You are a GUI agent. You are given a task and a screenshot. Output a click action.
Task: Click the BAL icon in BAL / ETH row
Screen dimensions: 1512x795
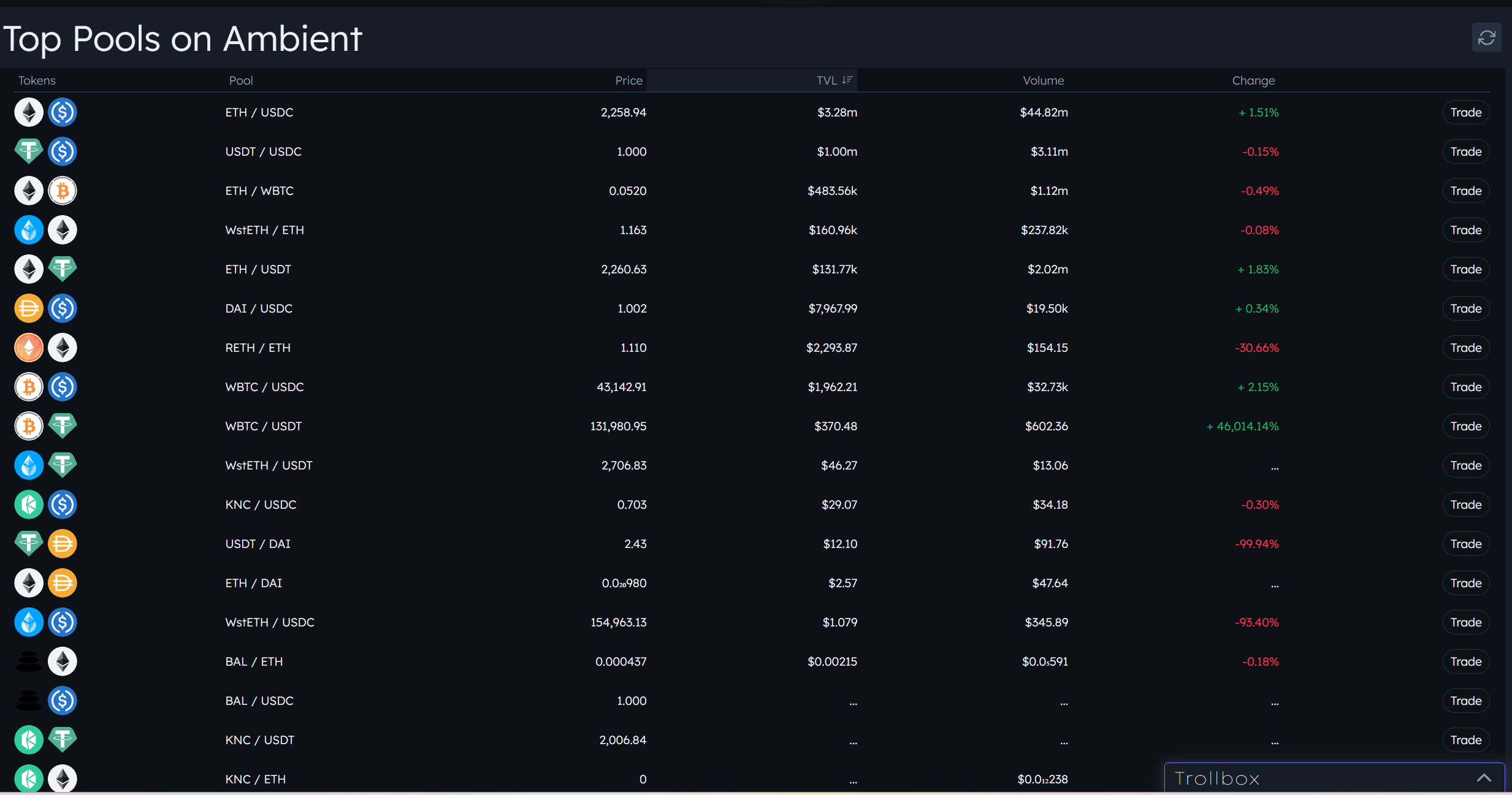(x=29, y=661)
